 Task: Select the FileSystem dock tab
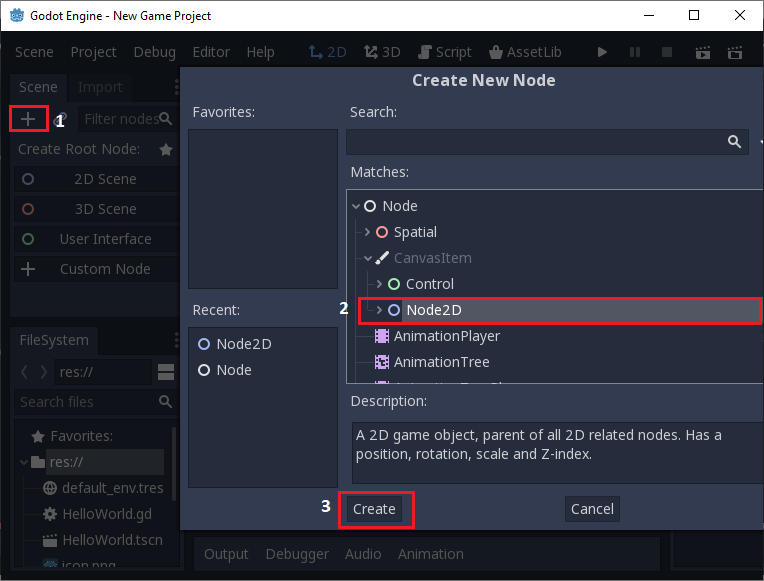point(54,340)
